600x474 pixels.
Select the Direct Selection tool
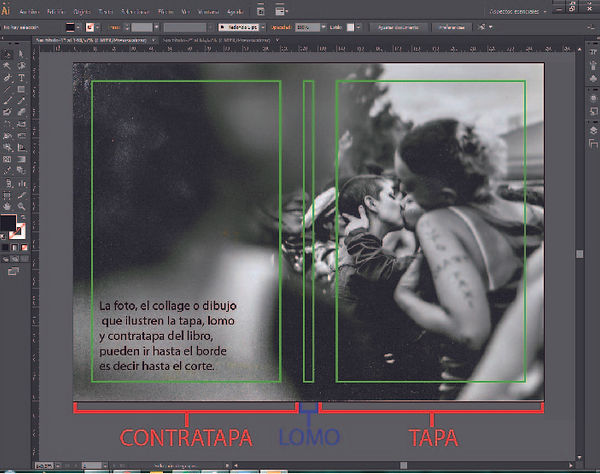pos(21,54)
